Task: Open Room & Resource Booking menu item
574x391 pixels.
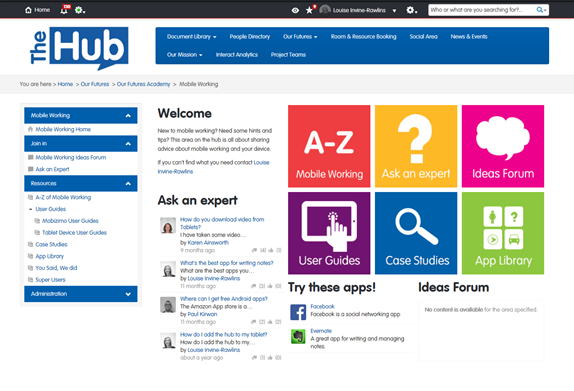Action: (364, 37)
